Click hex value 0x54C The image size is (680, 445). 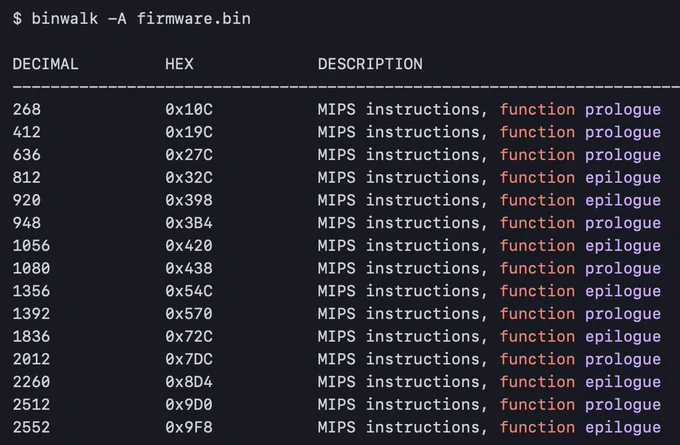(189, 291)
